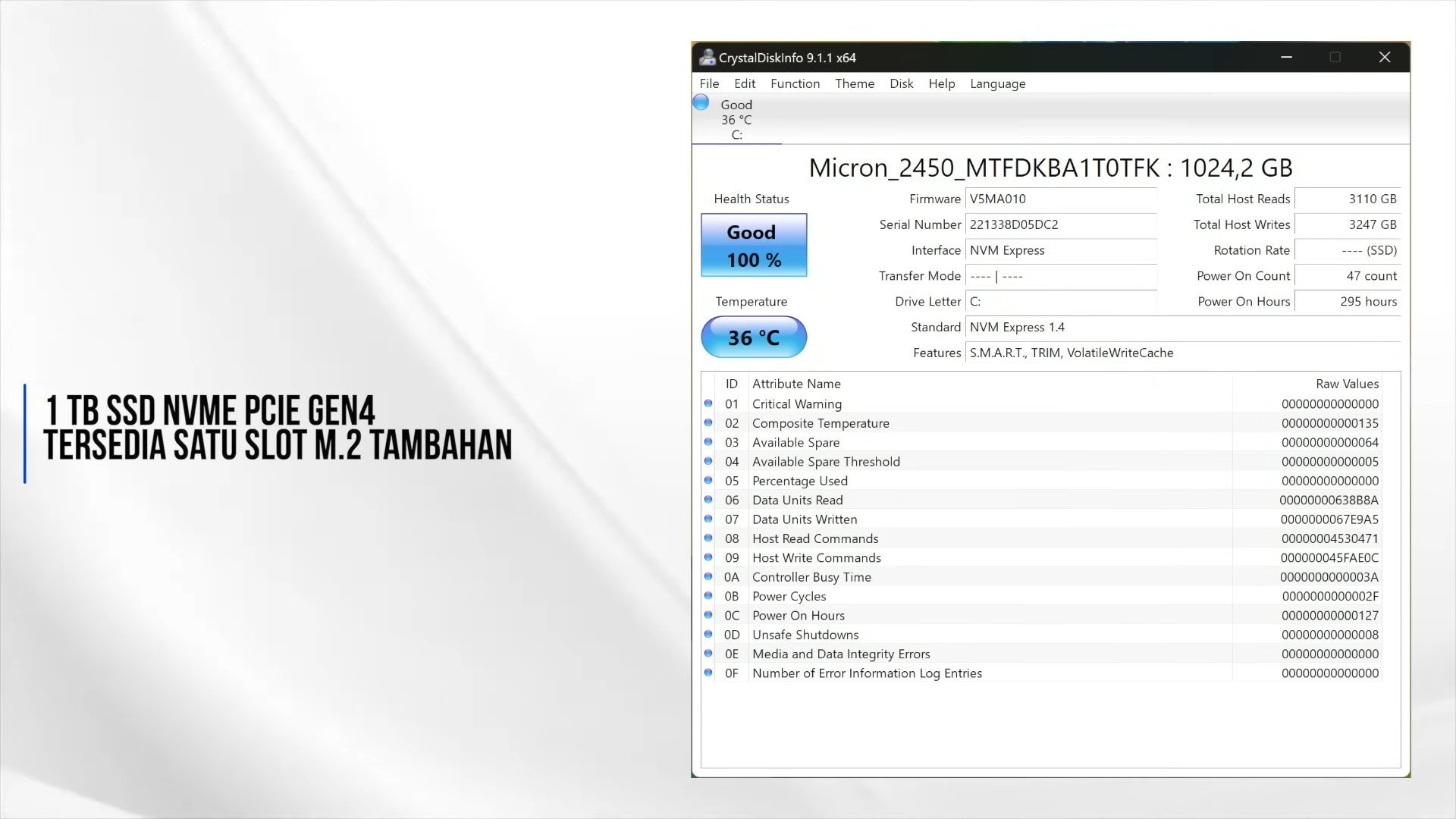Screen dimensions: 1456x819
Task: Click the status icon for Unsafe Shutdowns row
Action: [708, 634]
